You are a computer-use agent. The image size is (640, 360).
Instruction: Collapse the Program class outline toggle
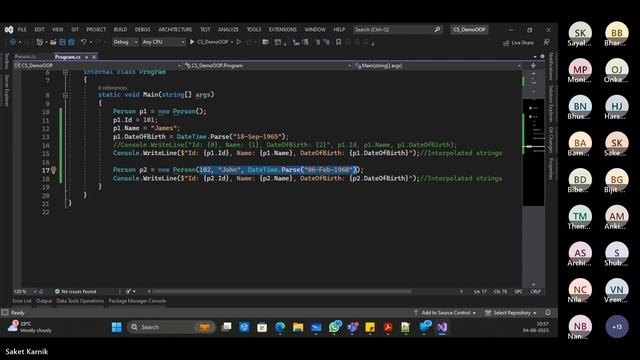65,72
